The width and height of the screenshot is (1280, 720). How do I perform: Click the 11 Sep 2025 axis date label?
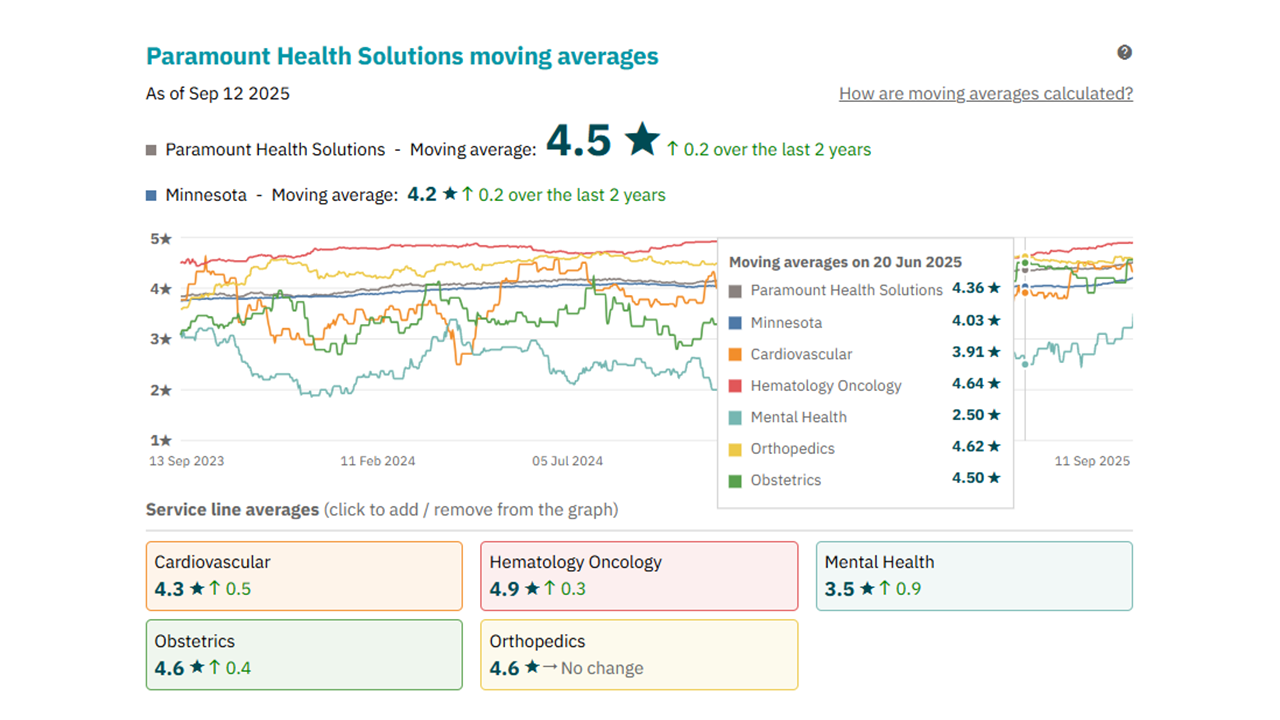(x=1092, y=461)
